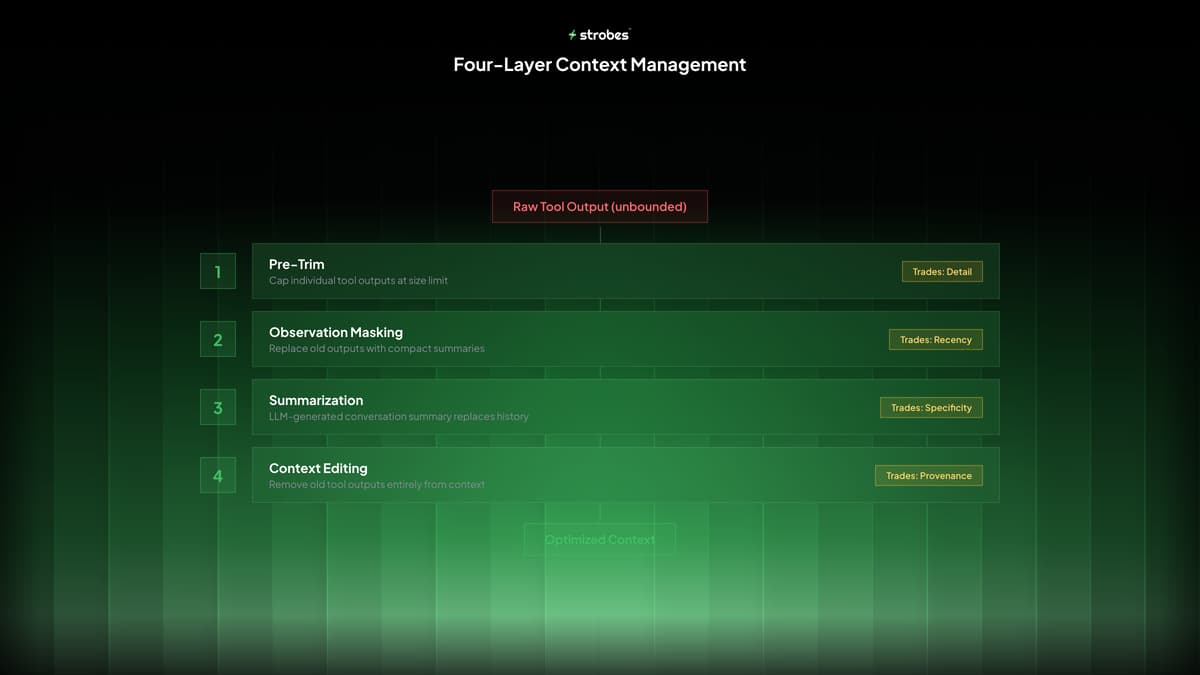The width and height of the screenshot is (1200, 675).
Task: Click the 'Optimized Context' box
Action: point(600,539)
